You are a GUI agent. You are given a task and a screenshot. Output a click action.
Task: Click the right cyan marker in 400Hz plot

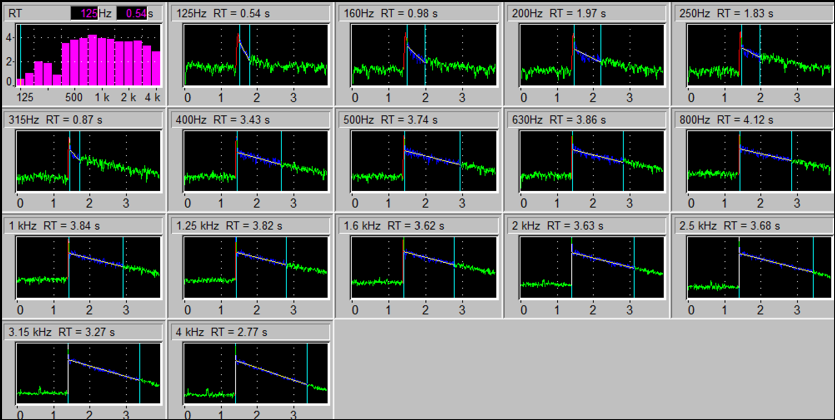pos(281,161)
